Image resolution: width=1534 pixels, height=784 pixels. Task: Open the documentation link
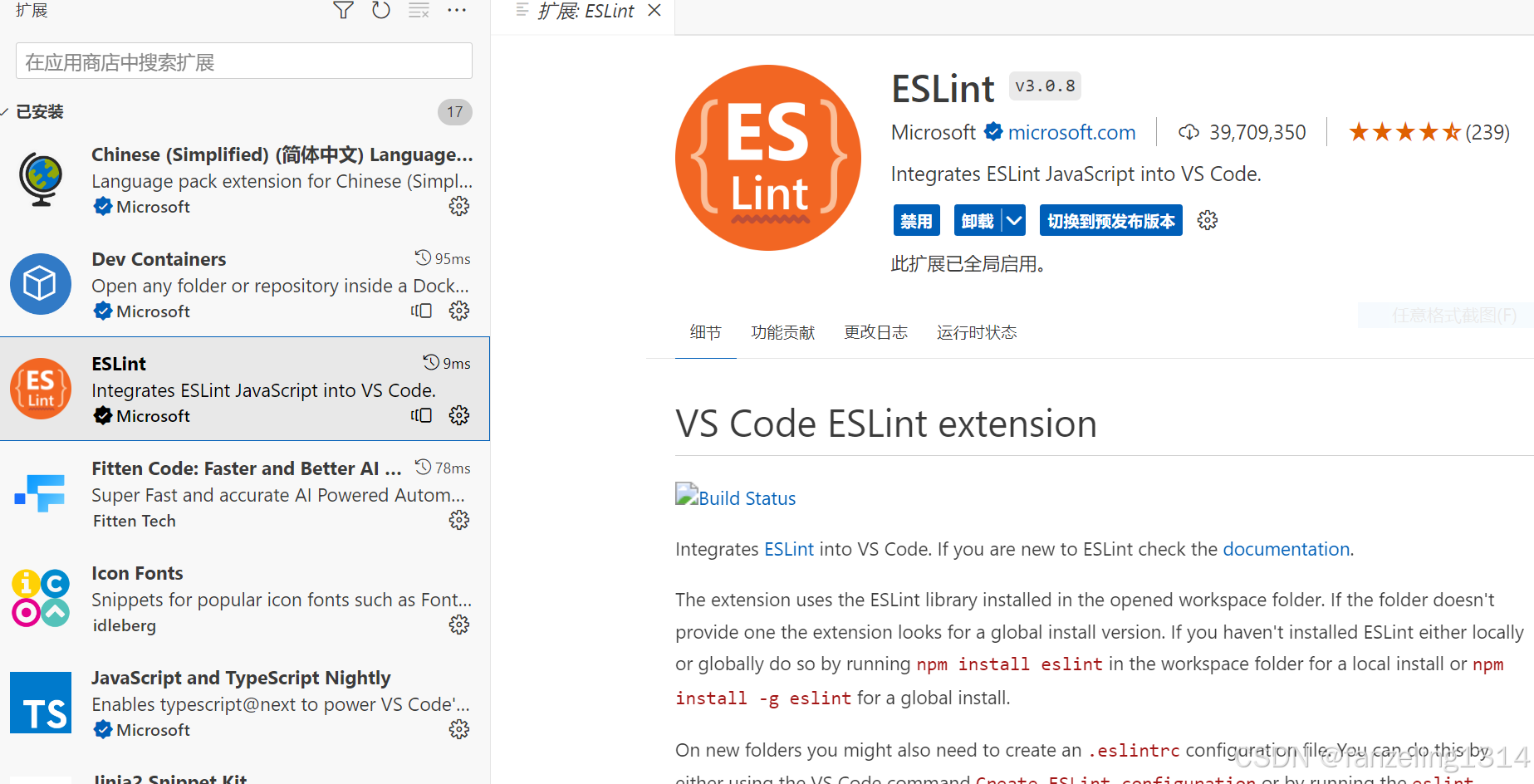[x=1287, y=549]
